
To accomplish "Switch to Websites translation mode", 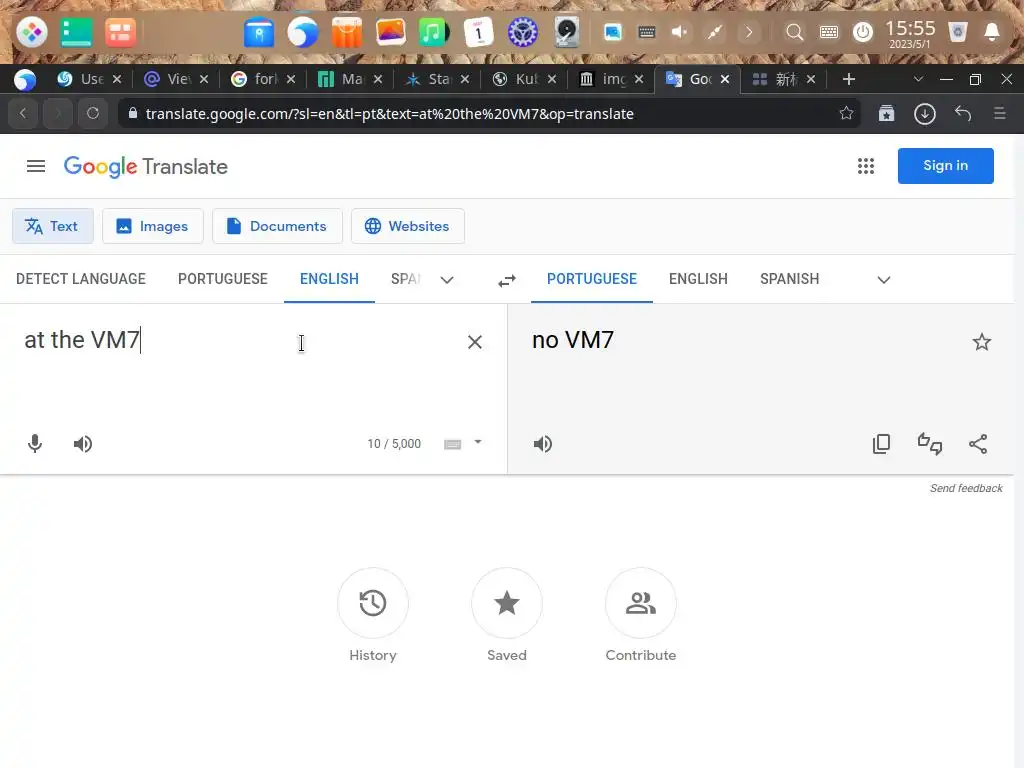I will 408,226.
